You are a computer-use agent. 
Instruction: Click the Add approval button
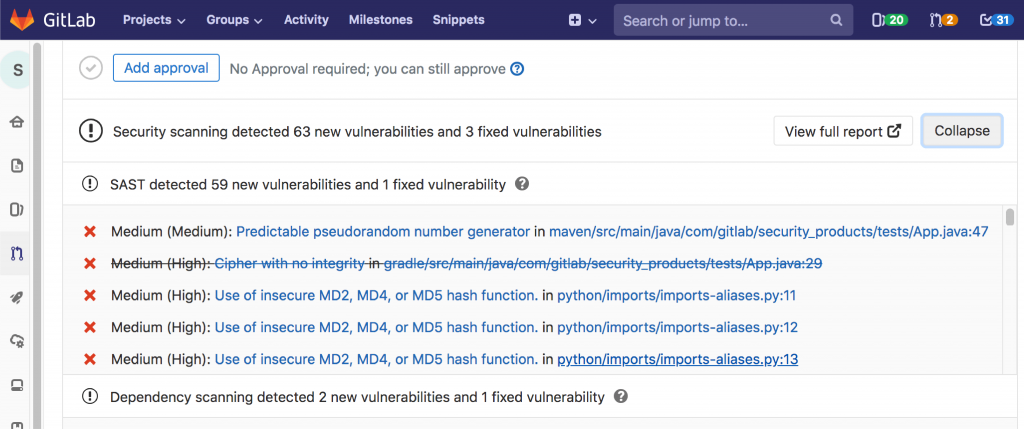click(x=166, y=68)
